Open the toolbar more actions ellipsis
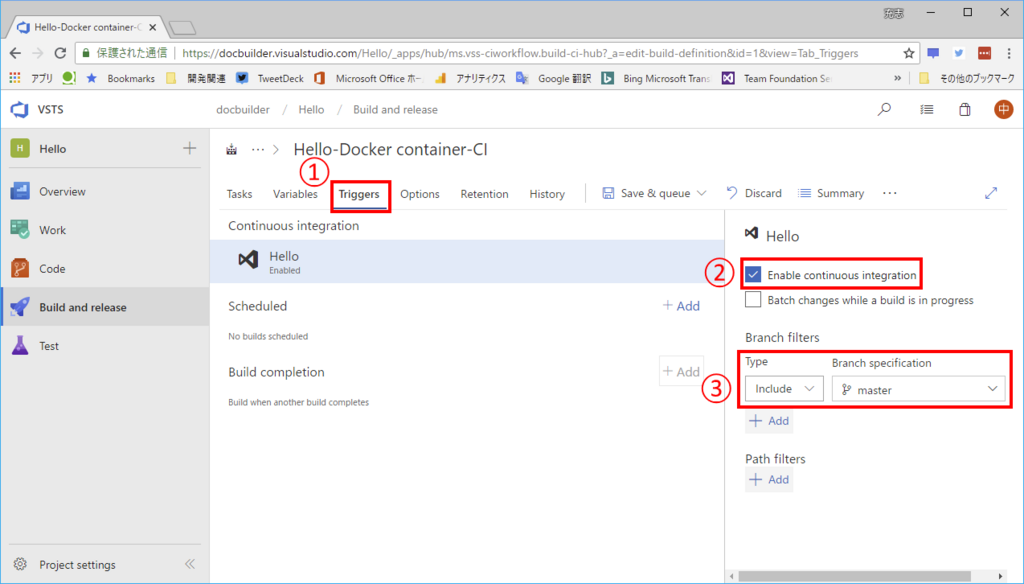The width and height of the screenshot is (1024, 584). pos(889,193)
